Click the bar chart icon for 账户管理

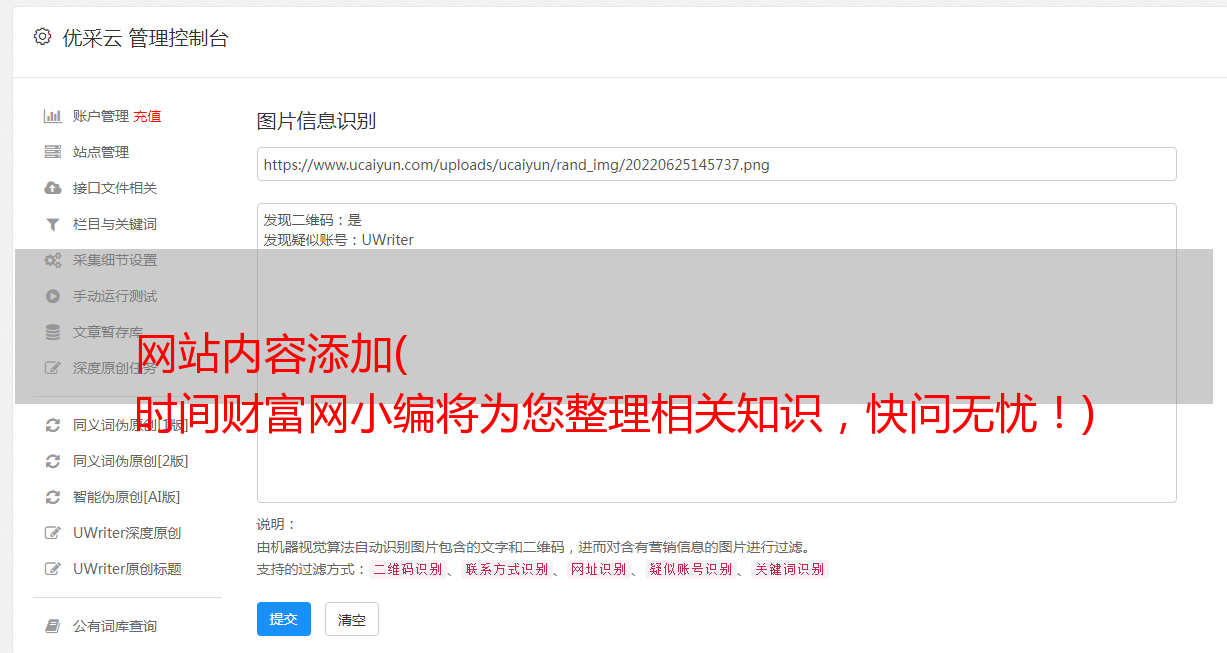tap(53, 116)
